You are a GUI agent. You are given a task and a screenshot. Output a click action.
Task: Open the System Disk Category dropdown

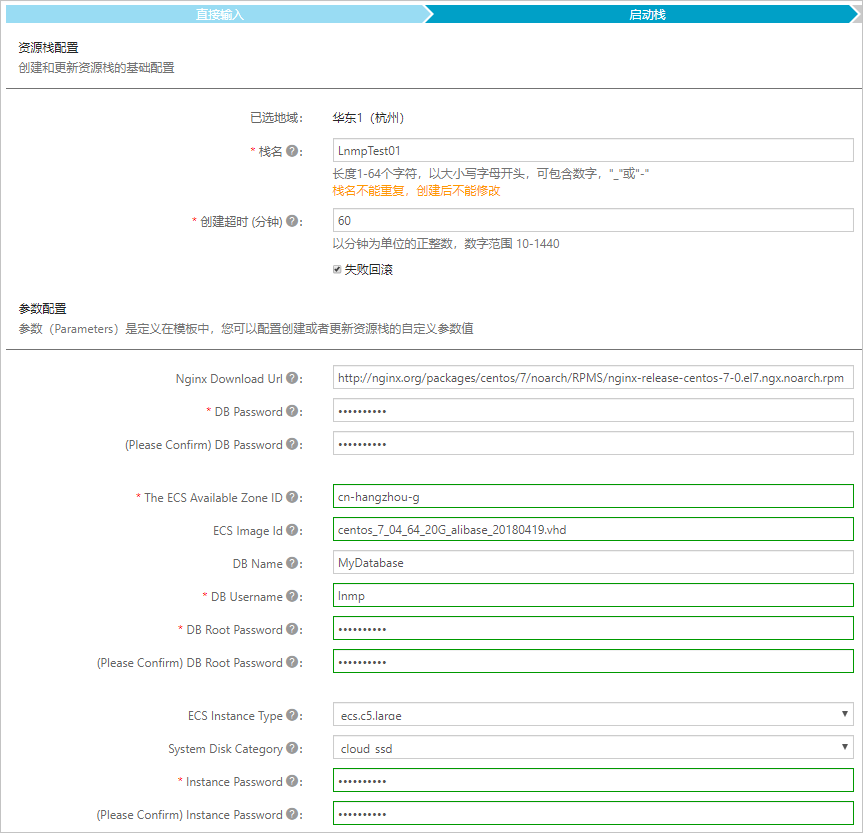(593, 747)
